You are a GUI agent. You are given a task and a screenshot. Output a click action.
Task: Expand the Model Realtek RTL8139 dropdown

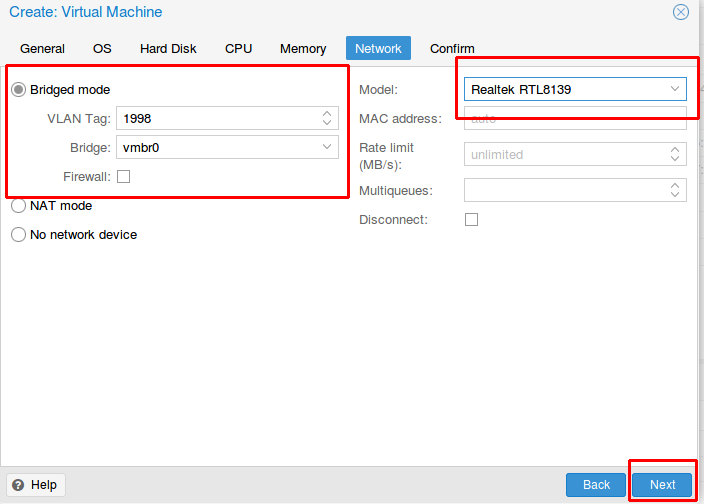point(674,89)
